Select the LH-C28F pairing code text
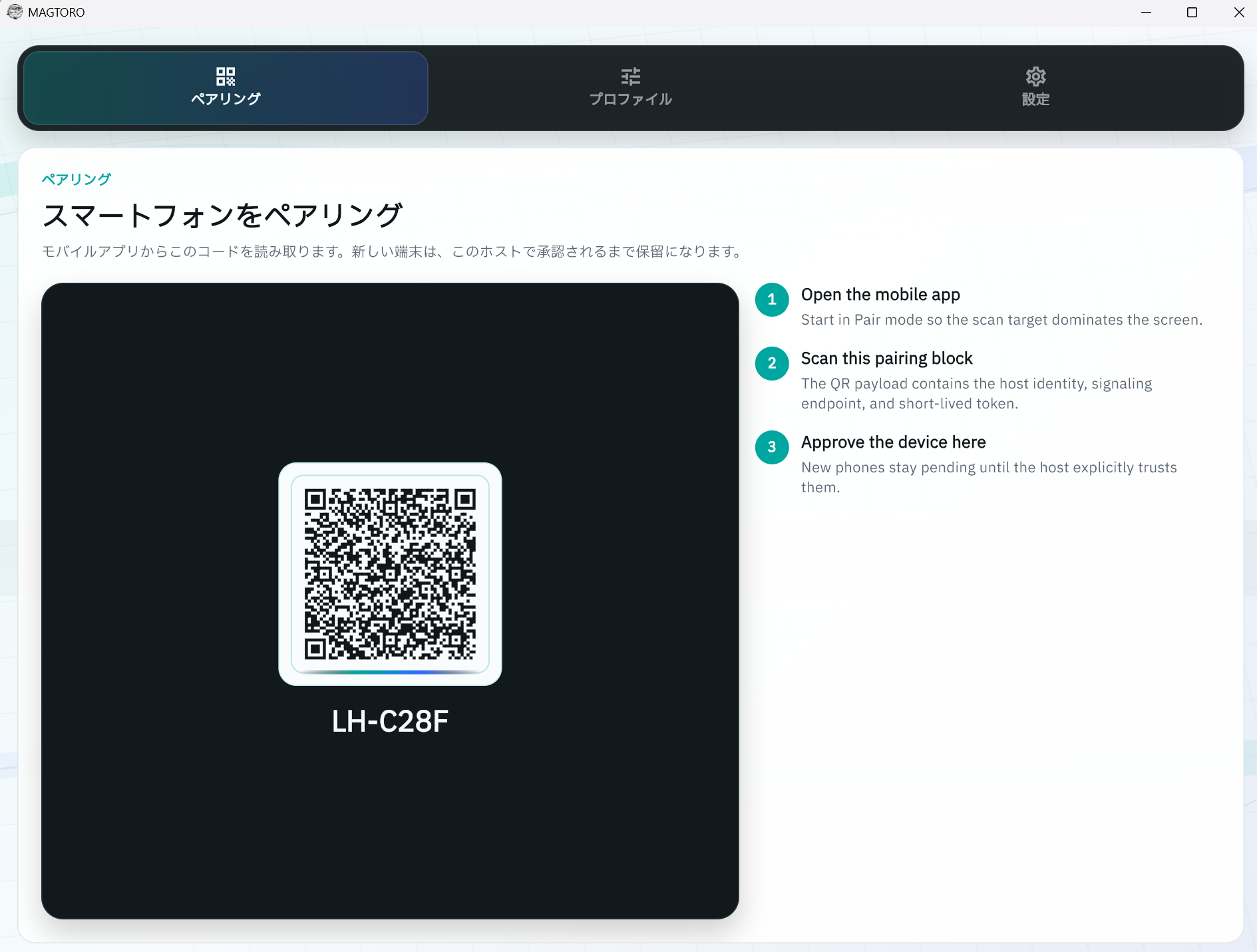The width and height of the screenshot is (1257, 952). point(390,721)
